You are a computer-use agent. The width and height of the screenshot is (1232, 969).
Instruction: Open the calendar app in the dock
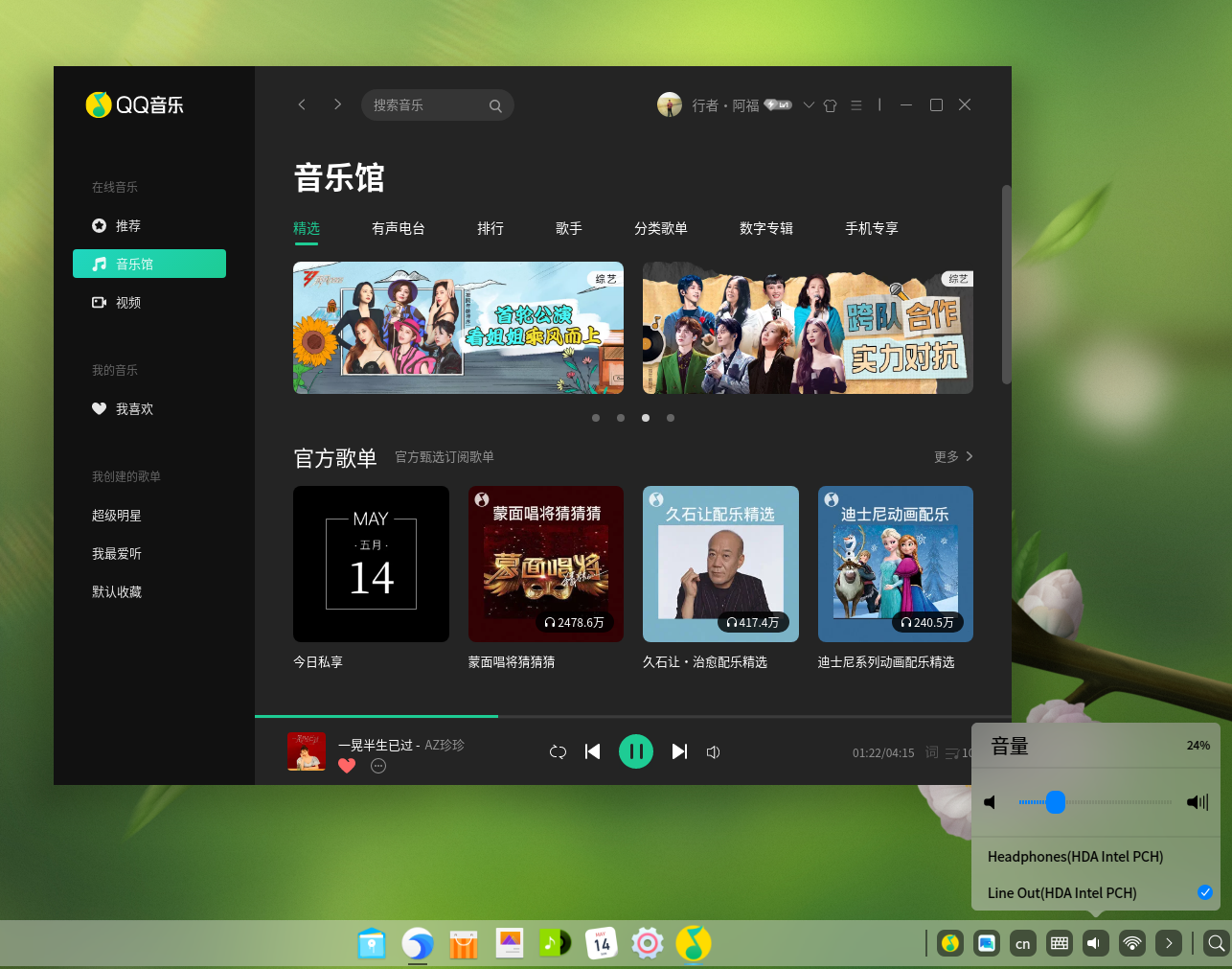tap(602, 944)
